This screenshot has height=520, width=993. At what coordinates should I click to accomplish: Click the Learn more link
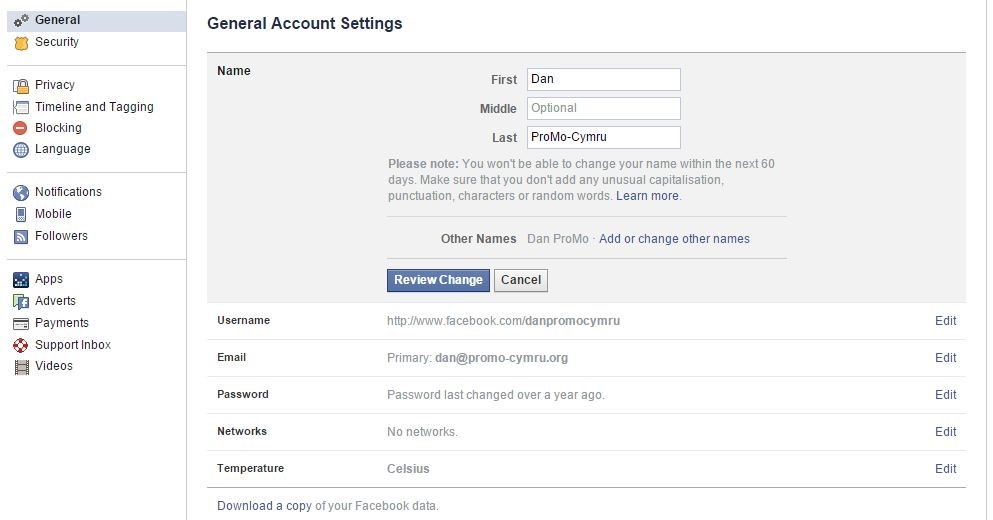point(647,196)
